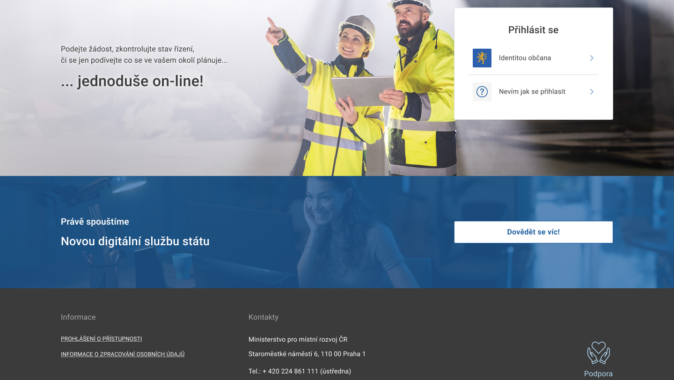This screenshot has width=674, height=380.
Task: Click the Přihlásit se card heading
Action: pyautogui.click(x=533, y=30)
